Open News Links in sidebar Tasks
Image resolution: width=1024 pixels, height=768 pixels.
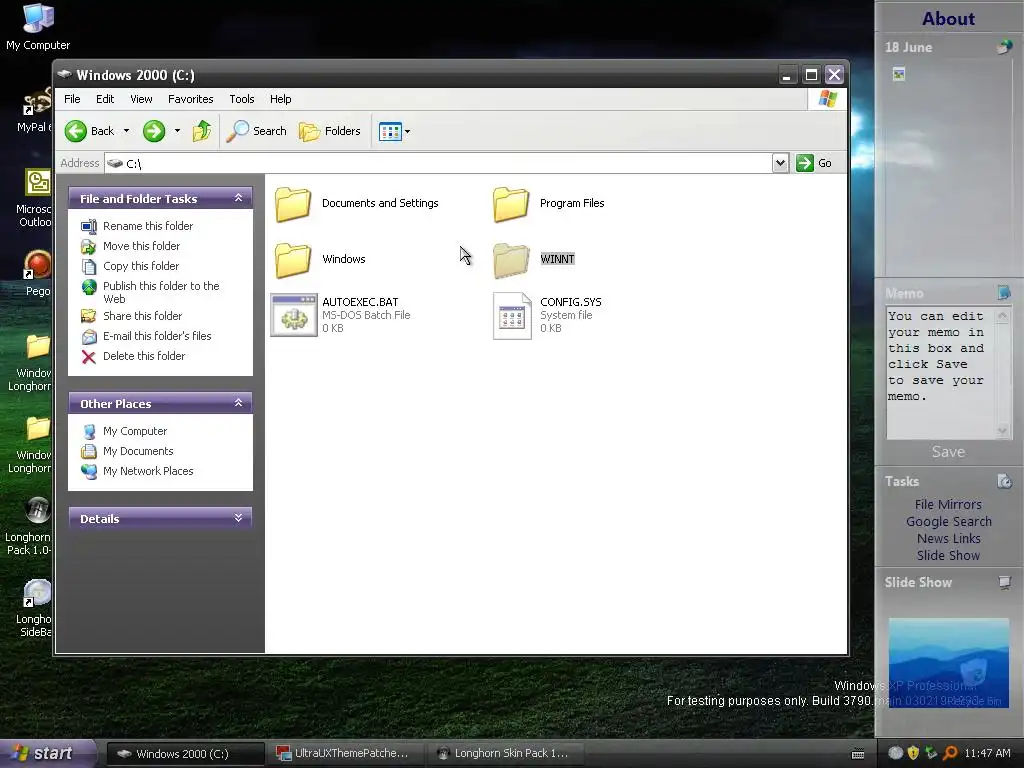(x=948, y=539)
